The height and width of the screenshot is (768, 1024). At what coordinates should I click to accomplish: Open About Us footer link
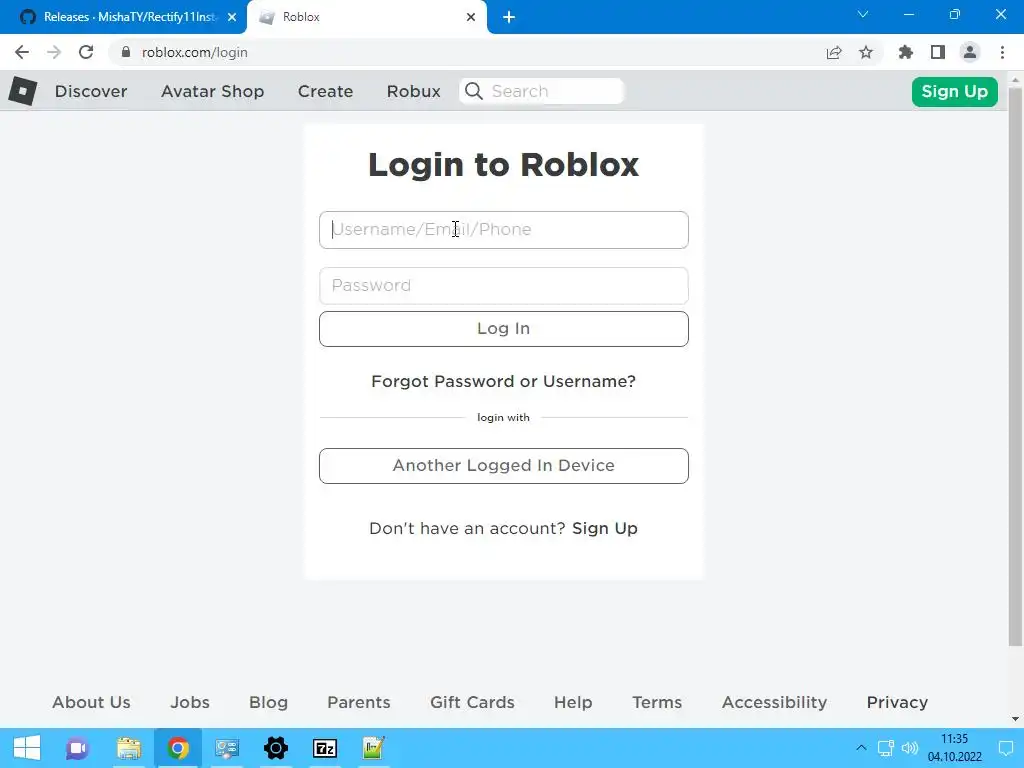[91, 702]
